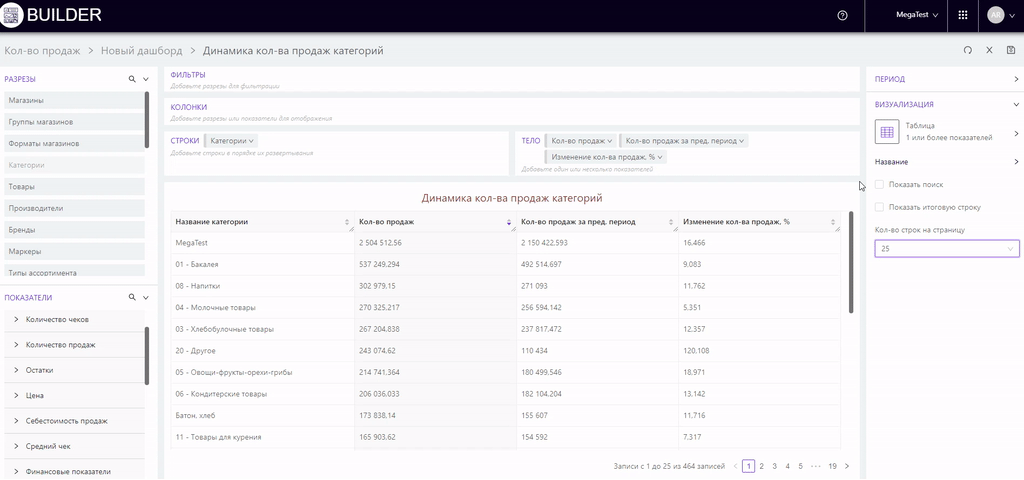Expand the Период section
The image size is (1024, 480).
coord(1016,79)
